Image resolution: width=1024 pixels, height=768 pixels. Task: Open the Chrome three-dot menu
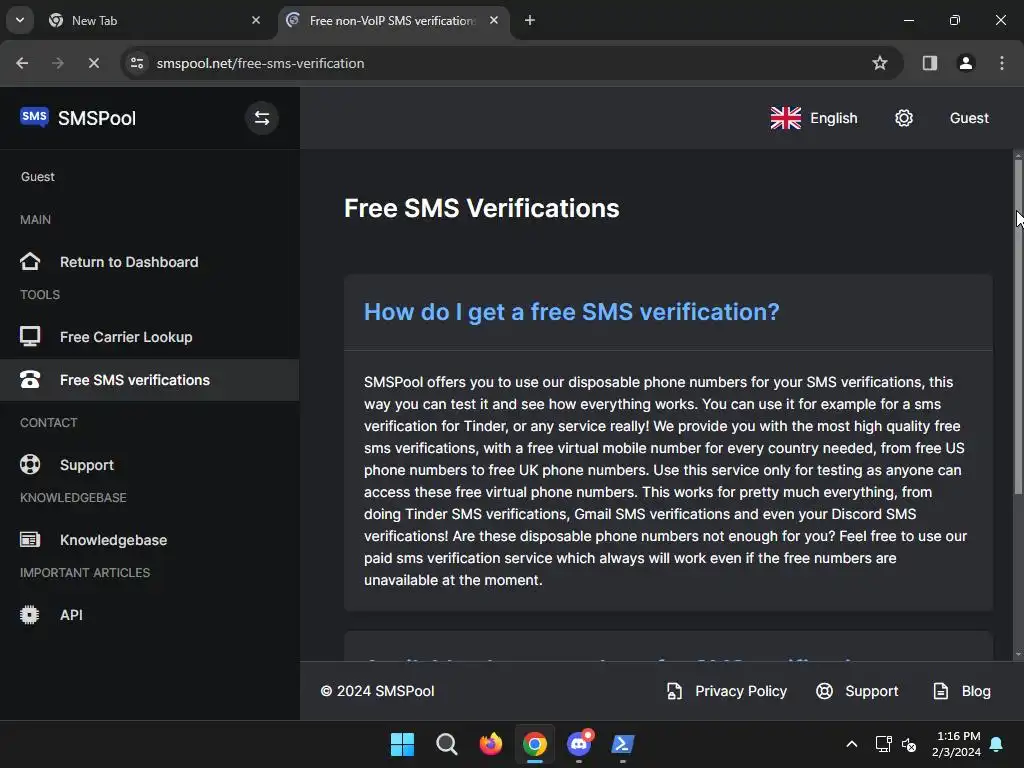pyautogui.click(x=1002, y=63)
